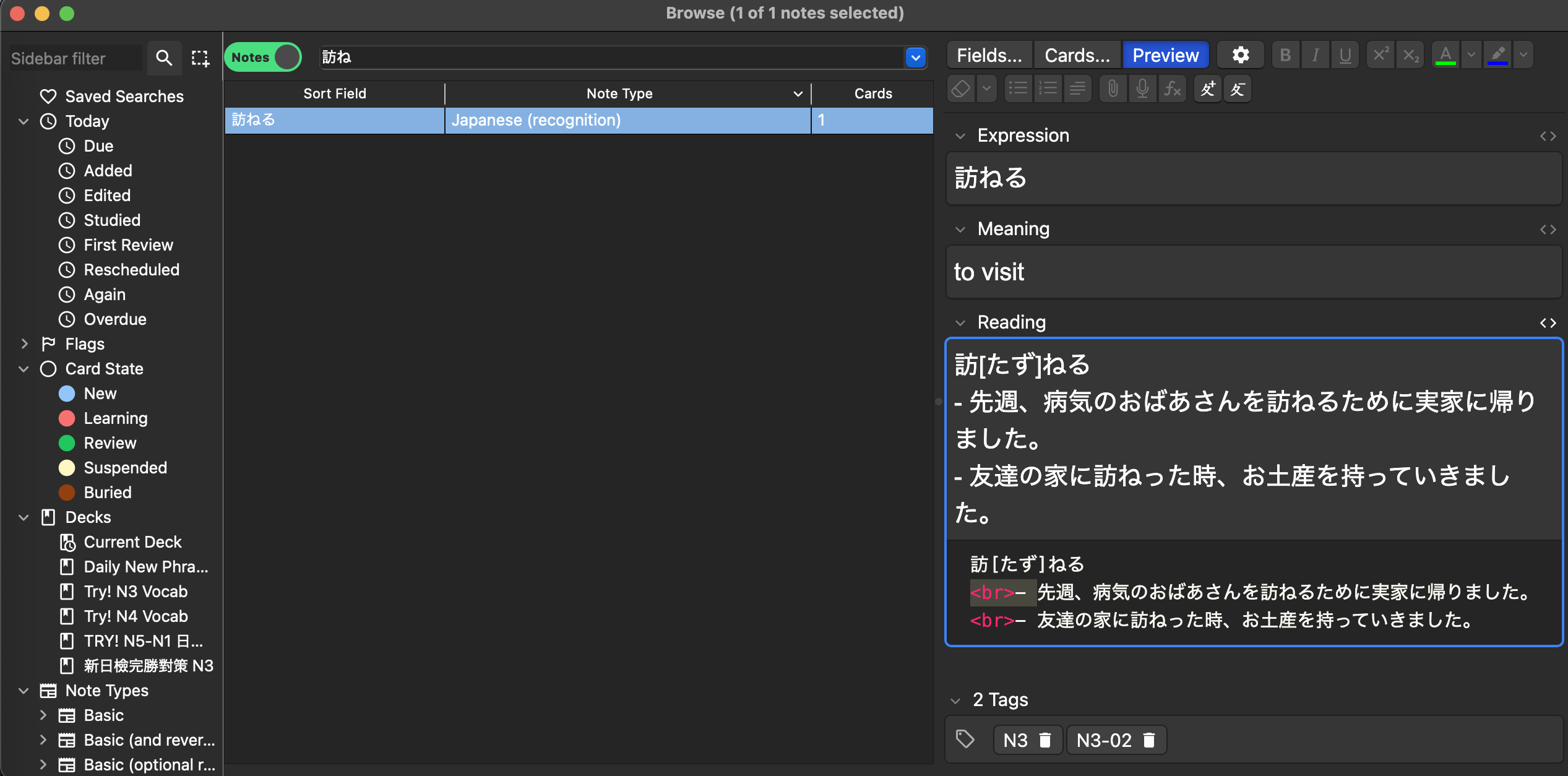Click into the Sidebar filter field
This screenshot has height=776, width=1568.
(74, 58)
